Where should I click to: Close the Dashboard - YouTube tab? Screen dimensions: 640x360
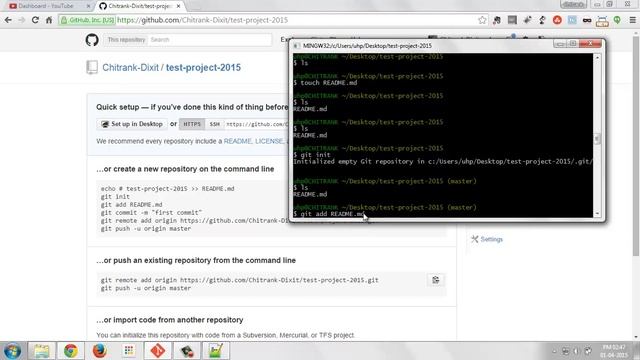pyautogui.click(x=89, y=6)
